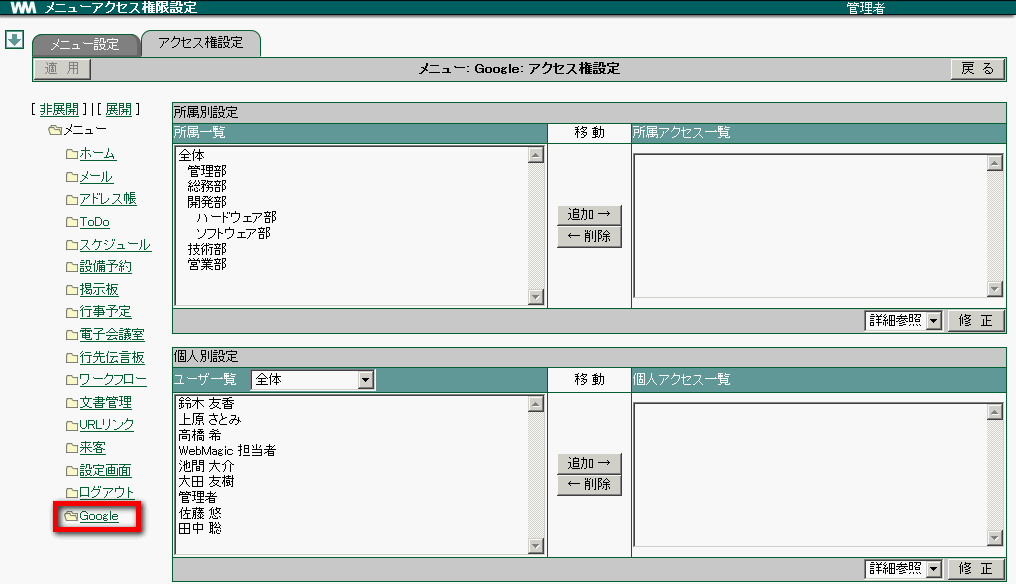The width and height of the screenshot is (1016, 584).
Task: Select 管理者 in user list
Action: [x=198, y=497]
